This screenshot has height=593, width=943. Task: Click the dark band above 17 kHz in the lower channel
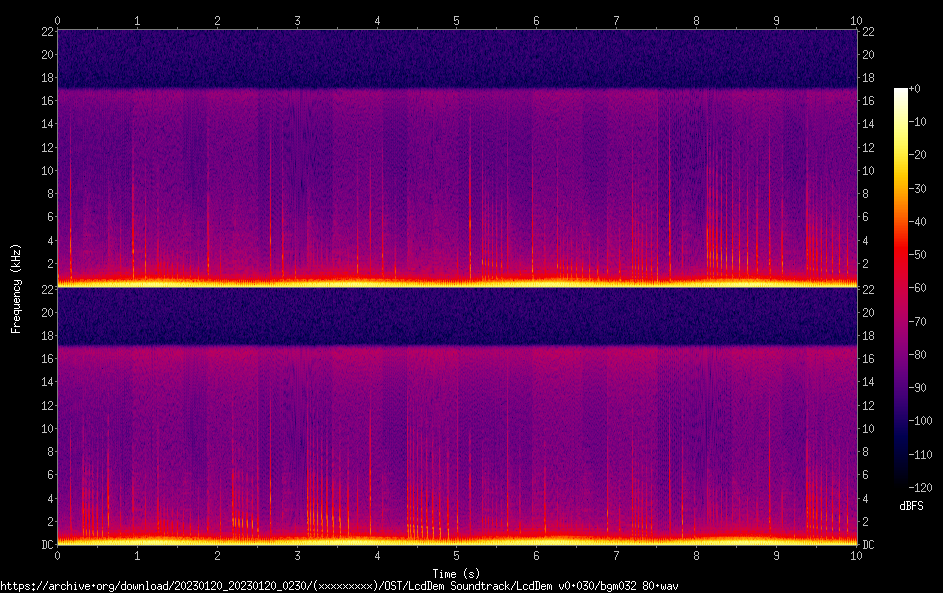[456, 316]
